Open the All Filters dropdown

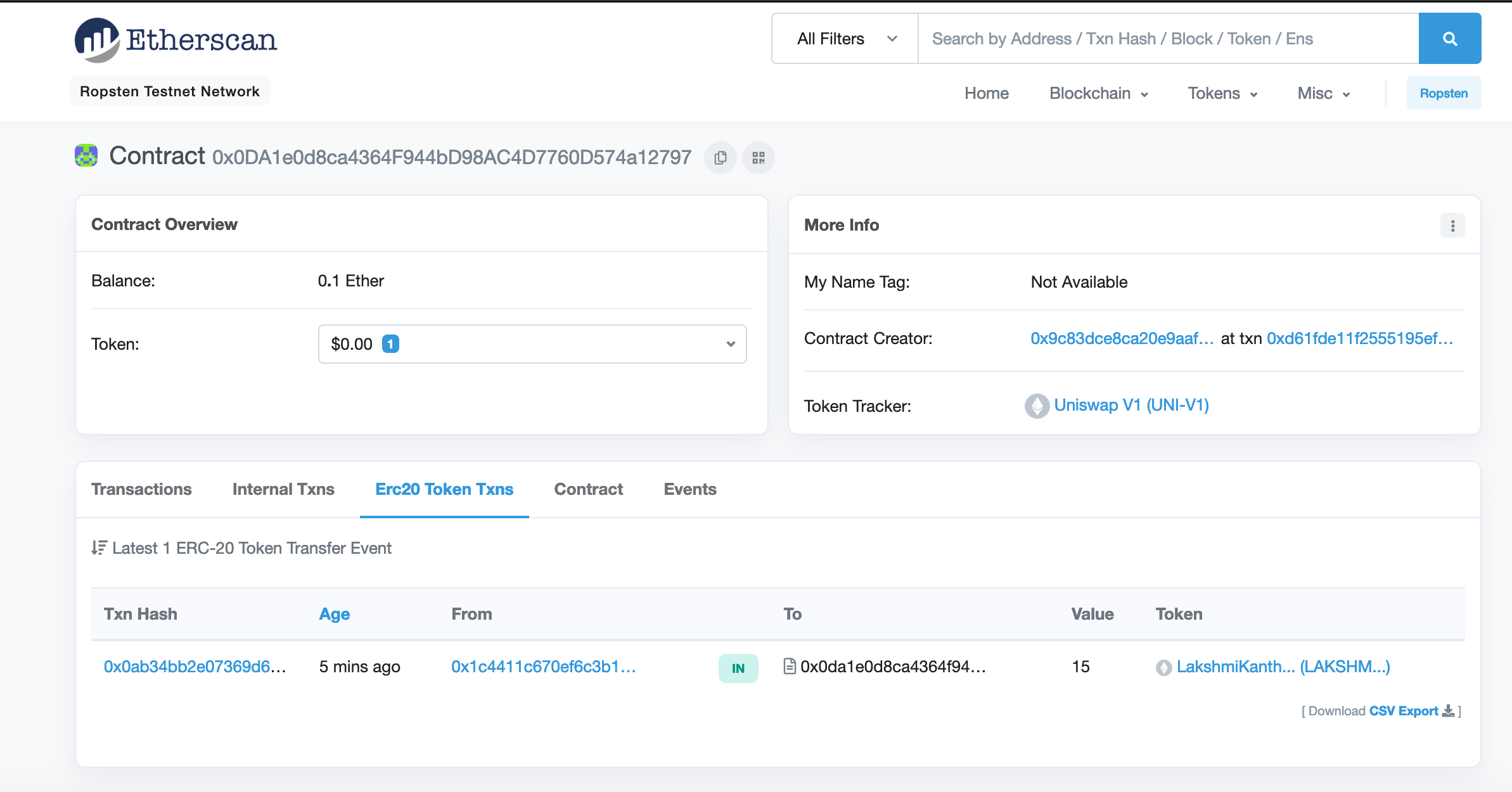coord(845,39)
